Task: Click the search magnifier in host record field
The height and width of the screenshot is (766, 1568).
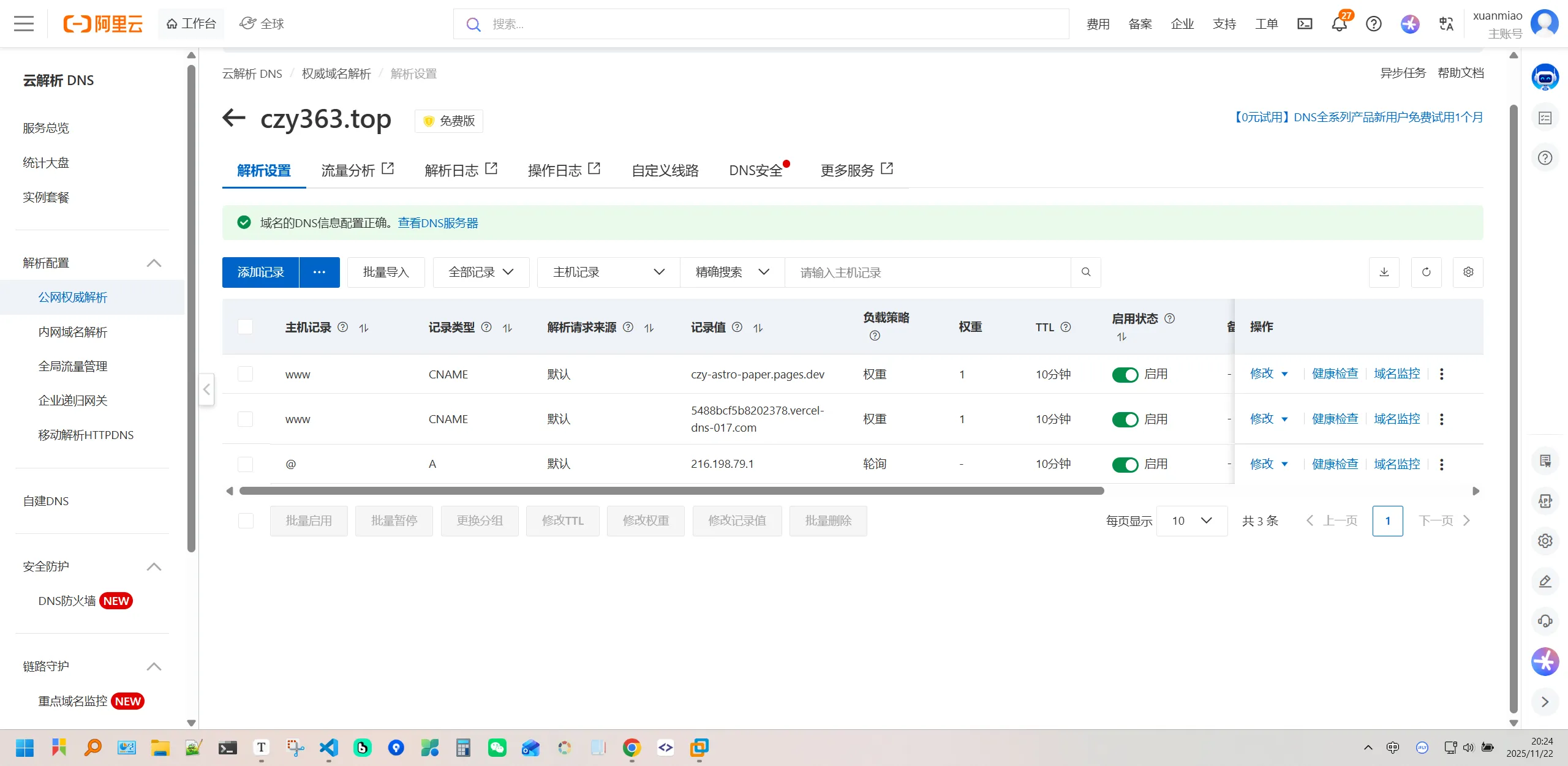Action: pyautogui.click(x=1085, y=272)
